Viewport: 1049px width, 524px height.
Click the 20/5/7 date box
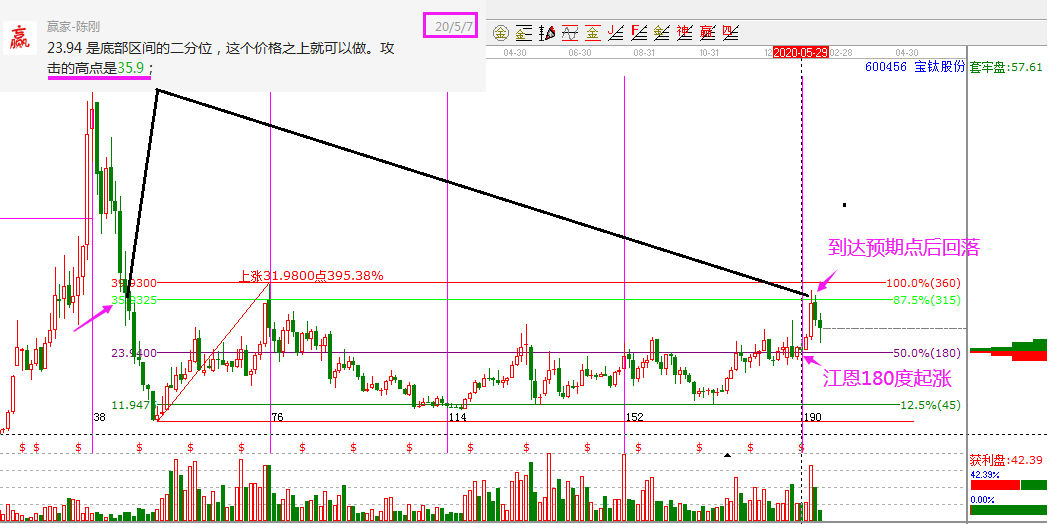[x=450, y=25]
